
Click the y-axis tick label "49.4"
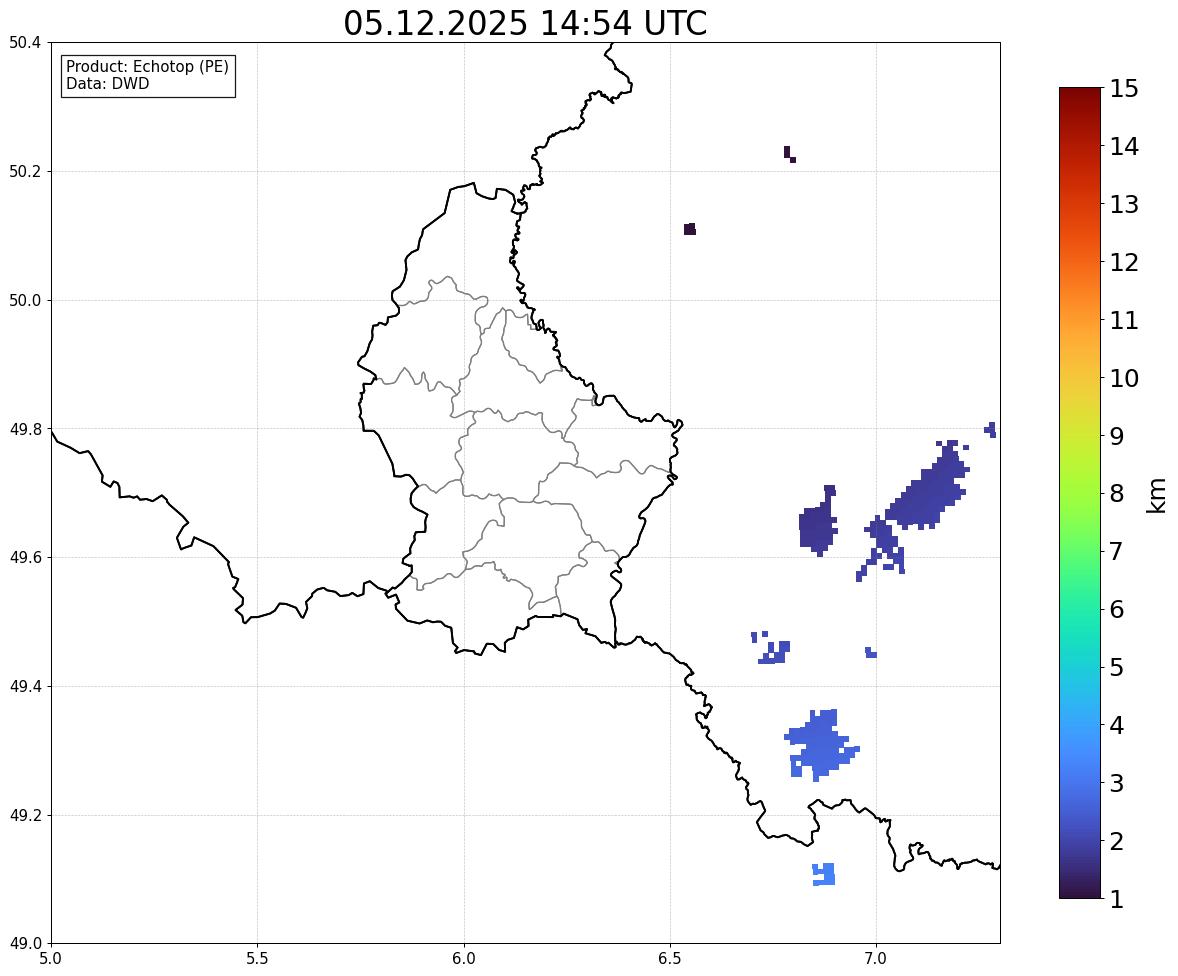click(x=25, y=686)
